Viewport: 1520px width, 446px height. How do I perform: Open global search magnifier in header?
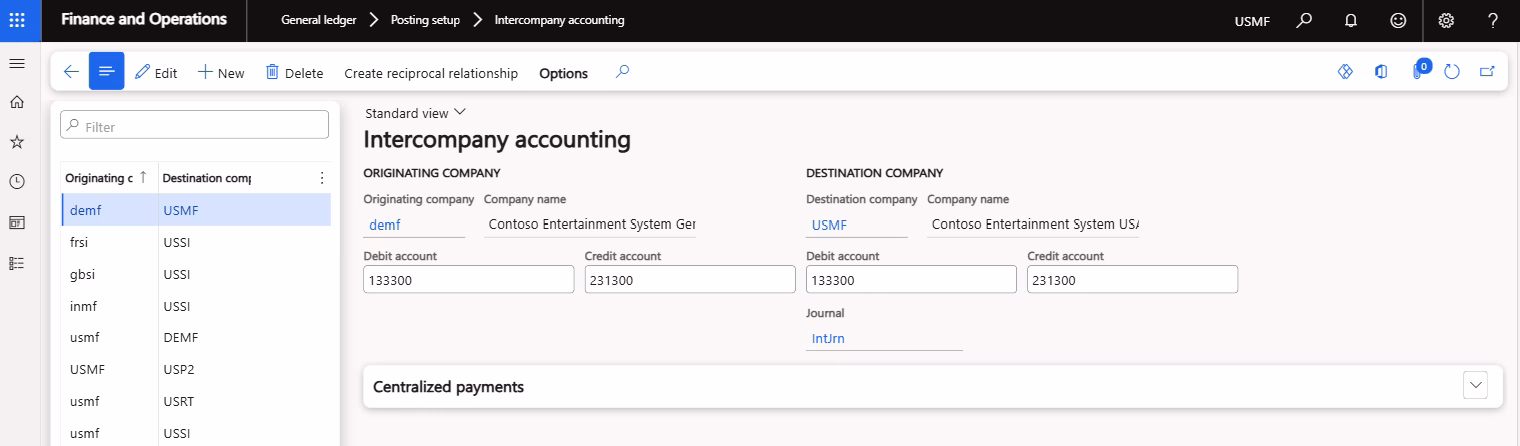[x=1303, y=20]
